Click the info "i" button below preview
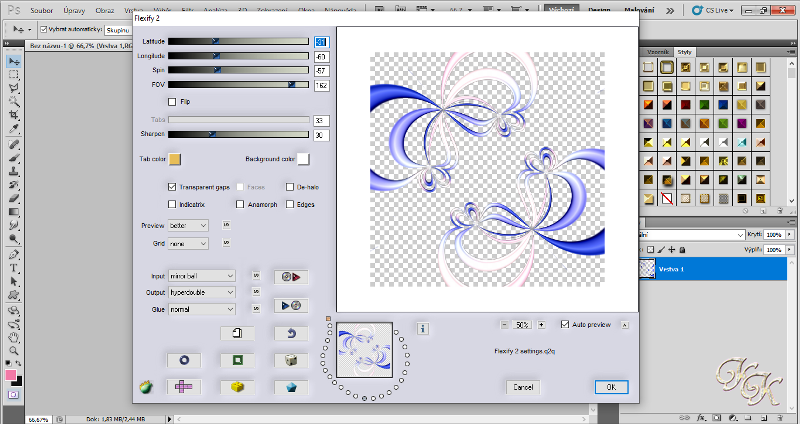The width and height of the screenshot is (800, 424). click(422, 329)
